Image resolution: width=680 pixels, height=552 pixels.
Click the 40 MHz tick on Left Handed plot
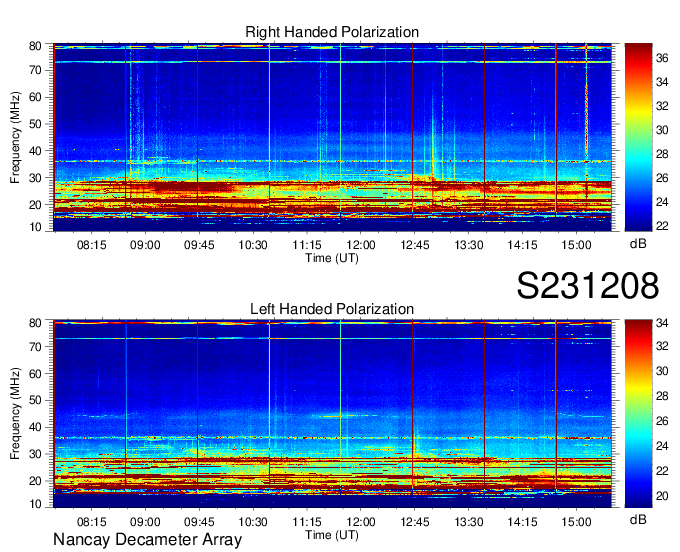pos(35,428)
